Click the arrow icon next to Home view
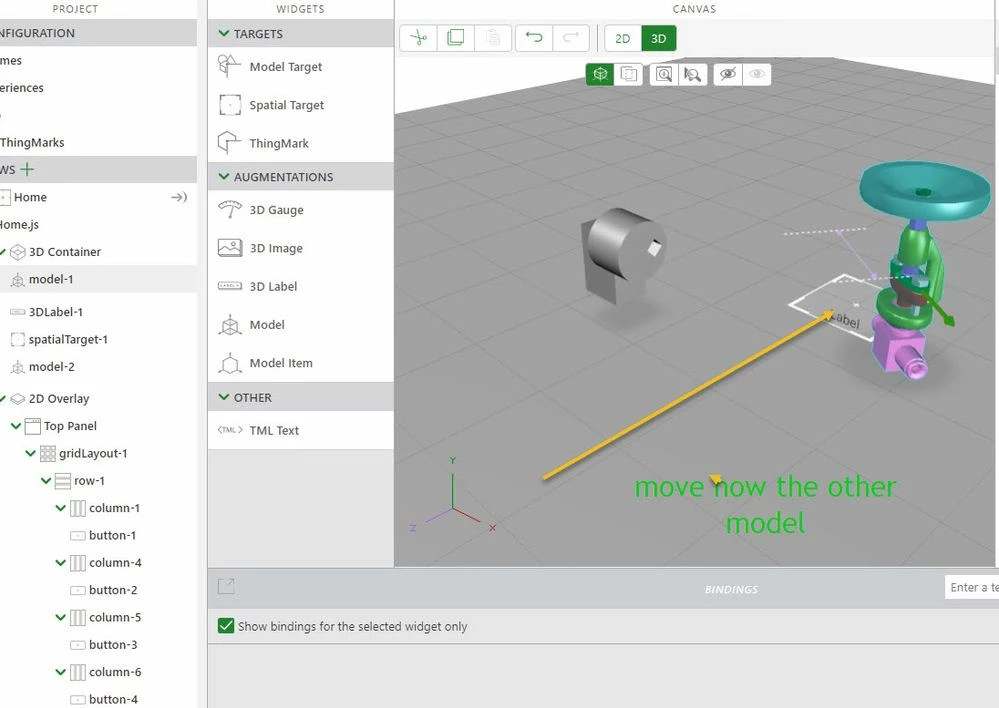Image resolution: width=999 pixels, height=708 pixels. click(179, 197)
